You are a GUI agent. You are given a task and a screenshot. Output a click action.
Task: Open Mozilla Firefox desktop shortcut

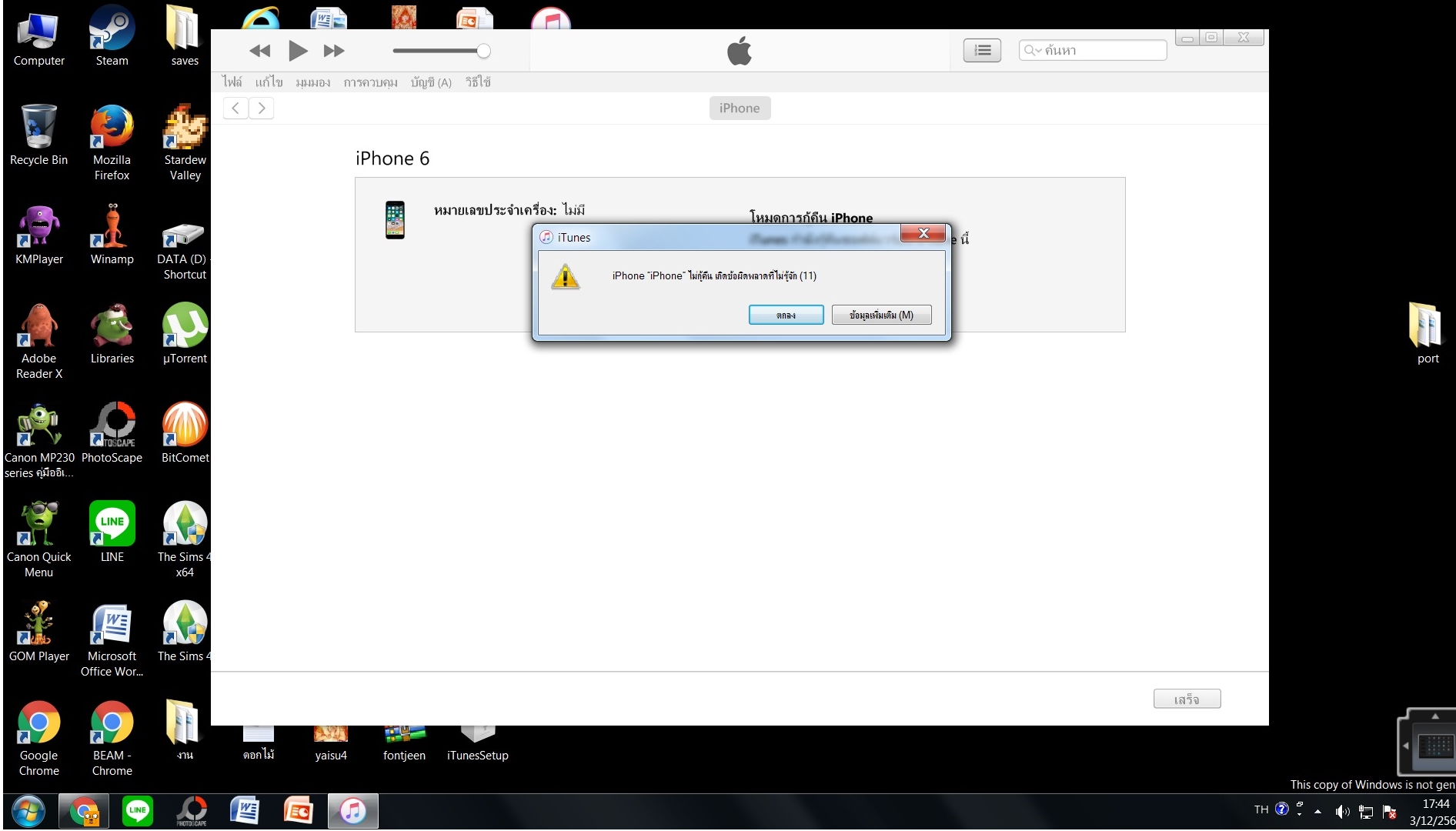click(112, 144)
